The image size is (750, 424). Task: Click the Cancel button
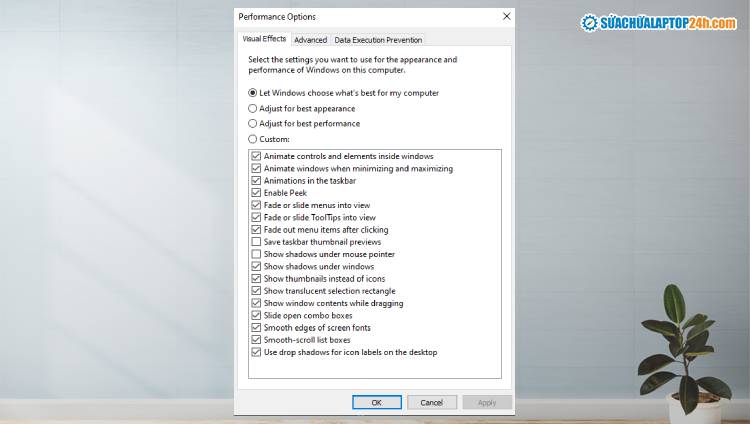(x=432, y=402)
